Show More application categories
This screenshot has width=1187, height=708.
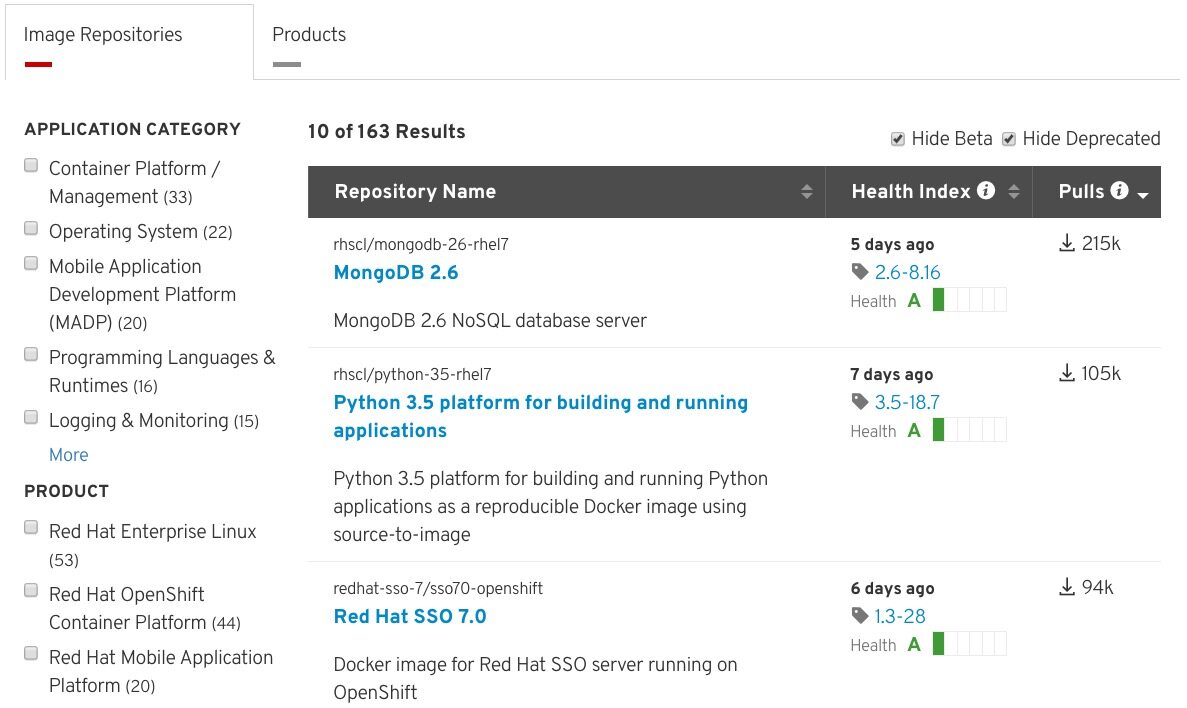(68, 455)
